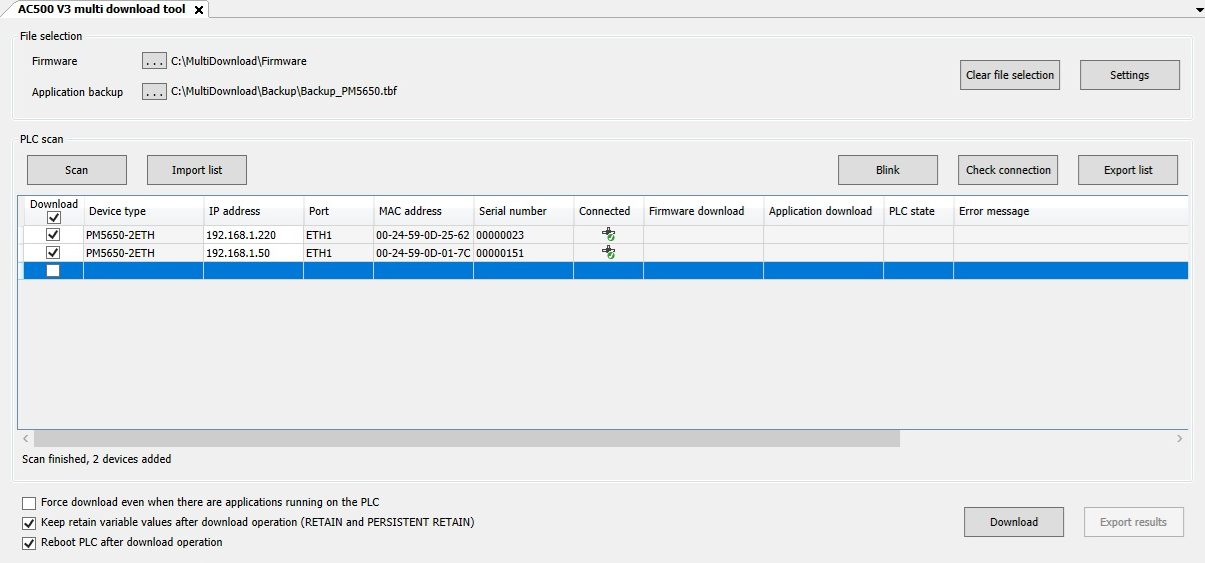Click Blink button
This screenshot has width=1205, height=563.
pos(888,170)
